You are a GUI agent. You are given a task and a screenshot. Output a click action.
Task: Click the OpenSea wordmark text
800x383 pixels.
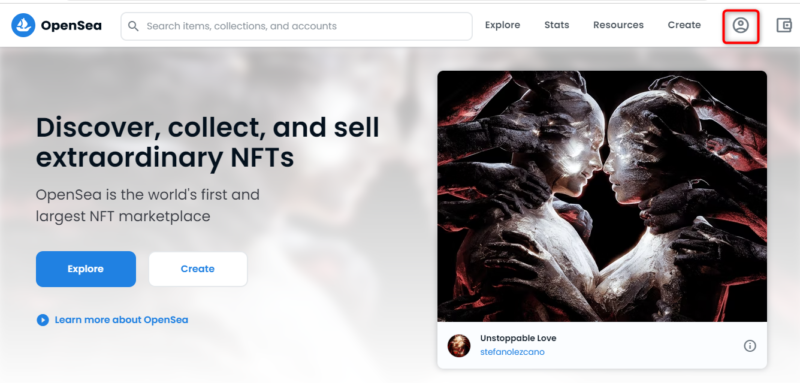coord(71,25)
